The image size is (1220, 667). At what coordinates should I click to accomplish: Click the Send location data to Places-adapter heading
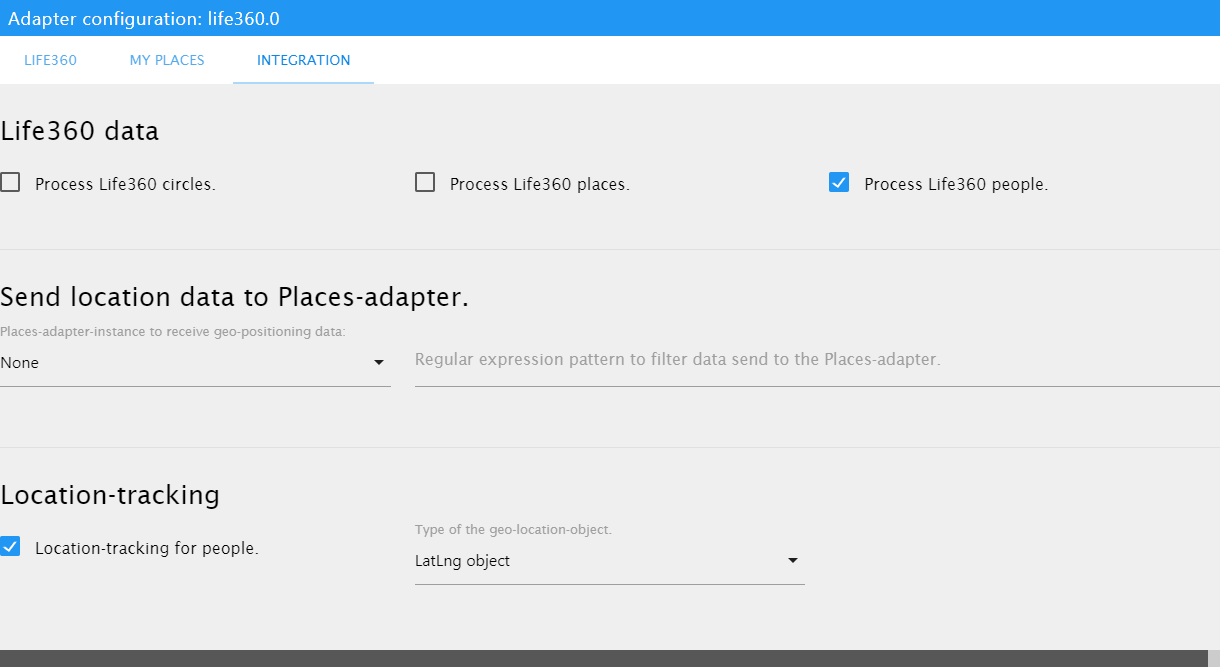pos(235,297)
